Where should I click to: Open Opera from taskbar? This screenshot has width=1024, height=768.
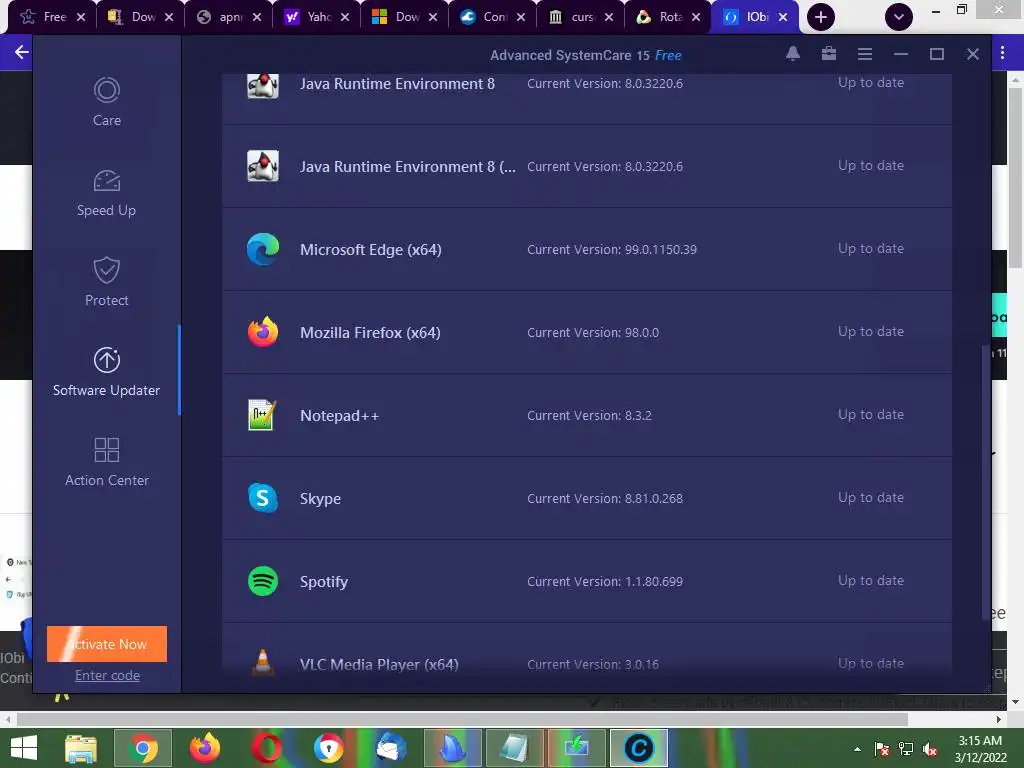pyautogui.click(x=266, y=748)
